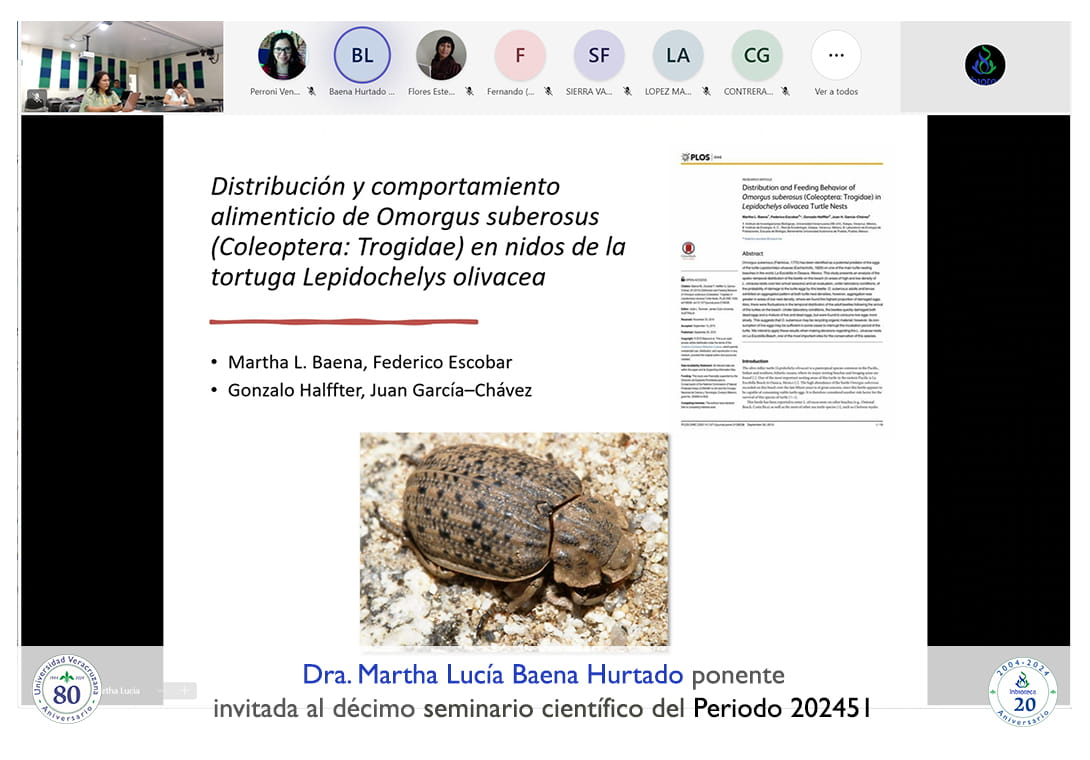This screenshot has height=760, width=1090.
Task: Click muted mic icon beside Flores Este
Action: pyautogui.click(x=468, y=92)
